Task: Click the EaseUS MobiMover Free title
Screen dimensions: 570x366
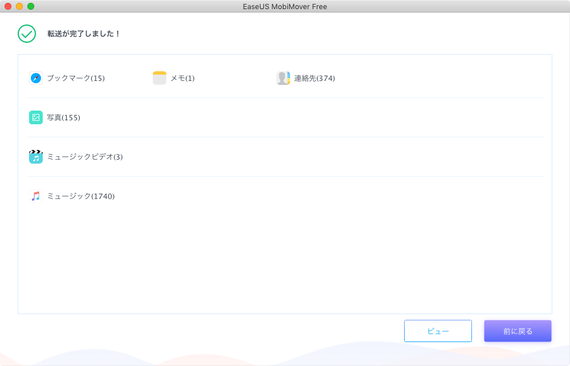Action: click(x=285, y=7)
